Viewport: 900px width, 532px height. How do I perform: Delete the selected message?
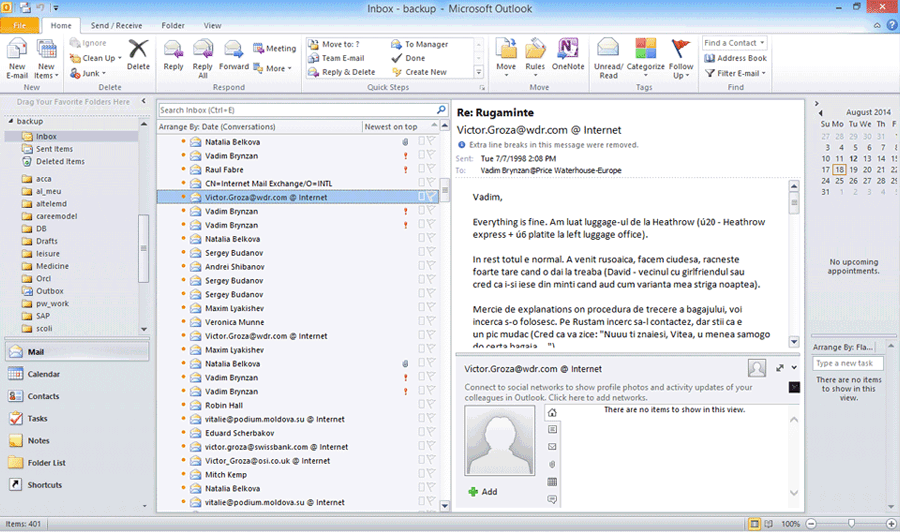(x=138, y=55)
